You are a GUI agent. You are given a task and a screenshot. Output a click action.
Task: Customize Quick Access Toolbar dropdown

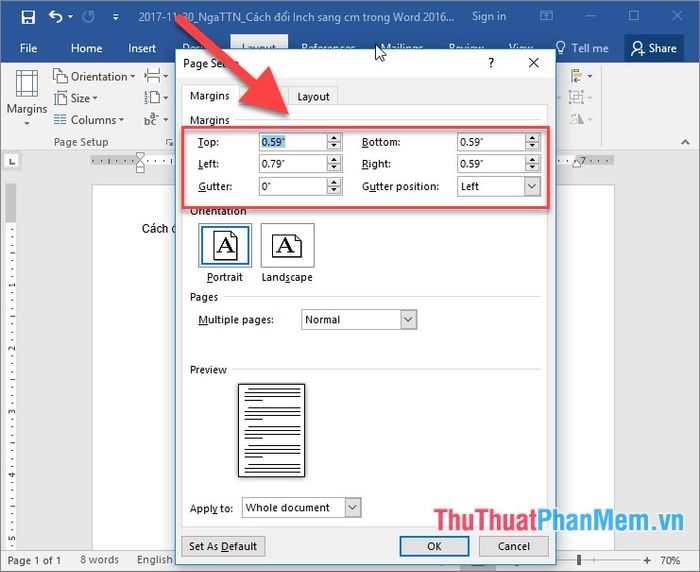(116, 17)
